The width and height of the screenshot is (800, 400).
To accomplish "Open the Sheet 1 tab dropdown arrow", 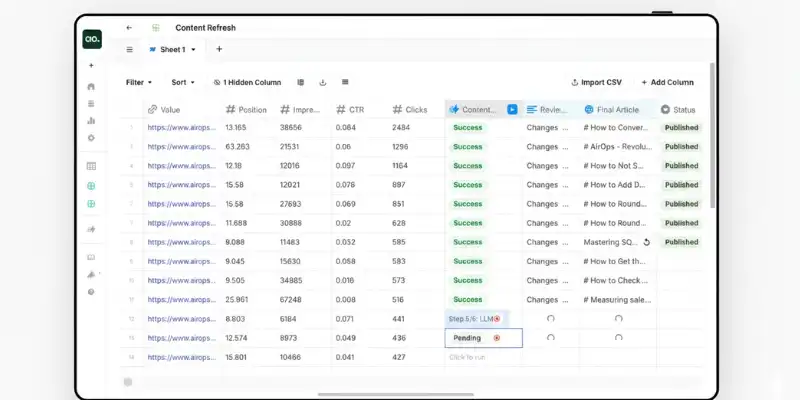I will [193, 49].
